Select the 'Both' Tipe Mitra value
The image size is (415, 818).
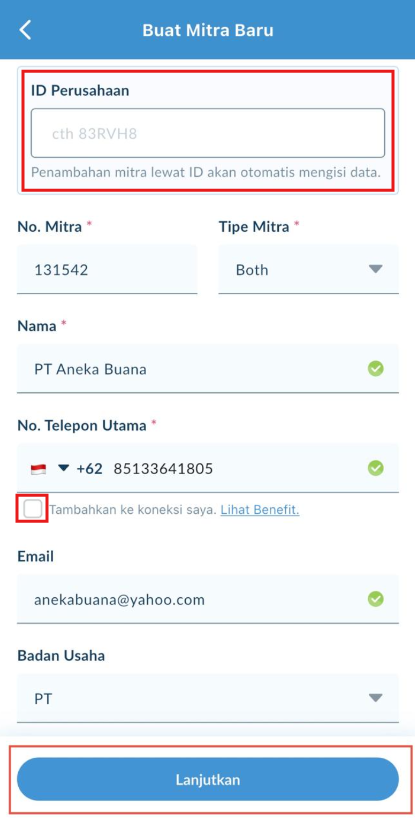(252, 270)
